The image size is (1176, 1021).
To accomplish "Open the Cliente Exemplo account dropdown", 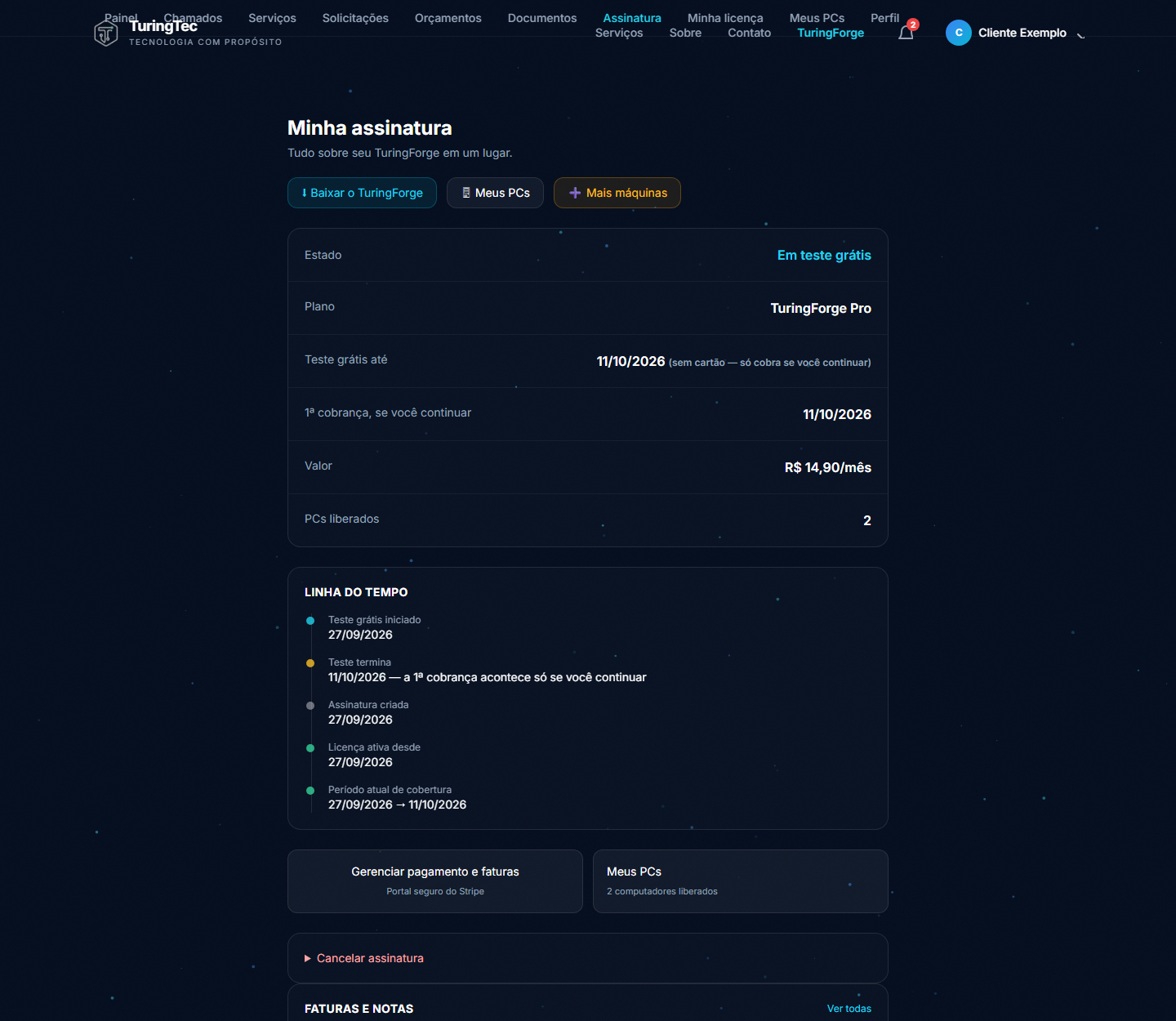I will pyautogui.click(x=1016, y=33).
